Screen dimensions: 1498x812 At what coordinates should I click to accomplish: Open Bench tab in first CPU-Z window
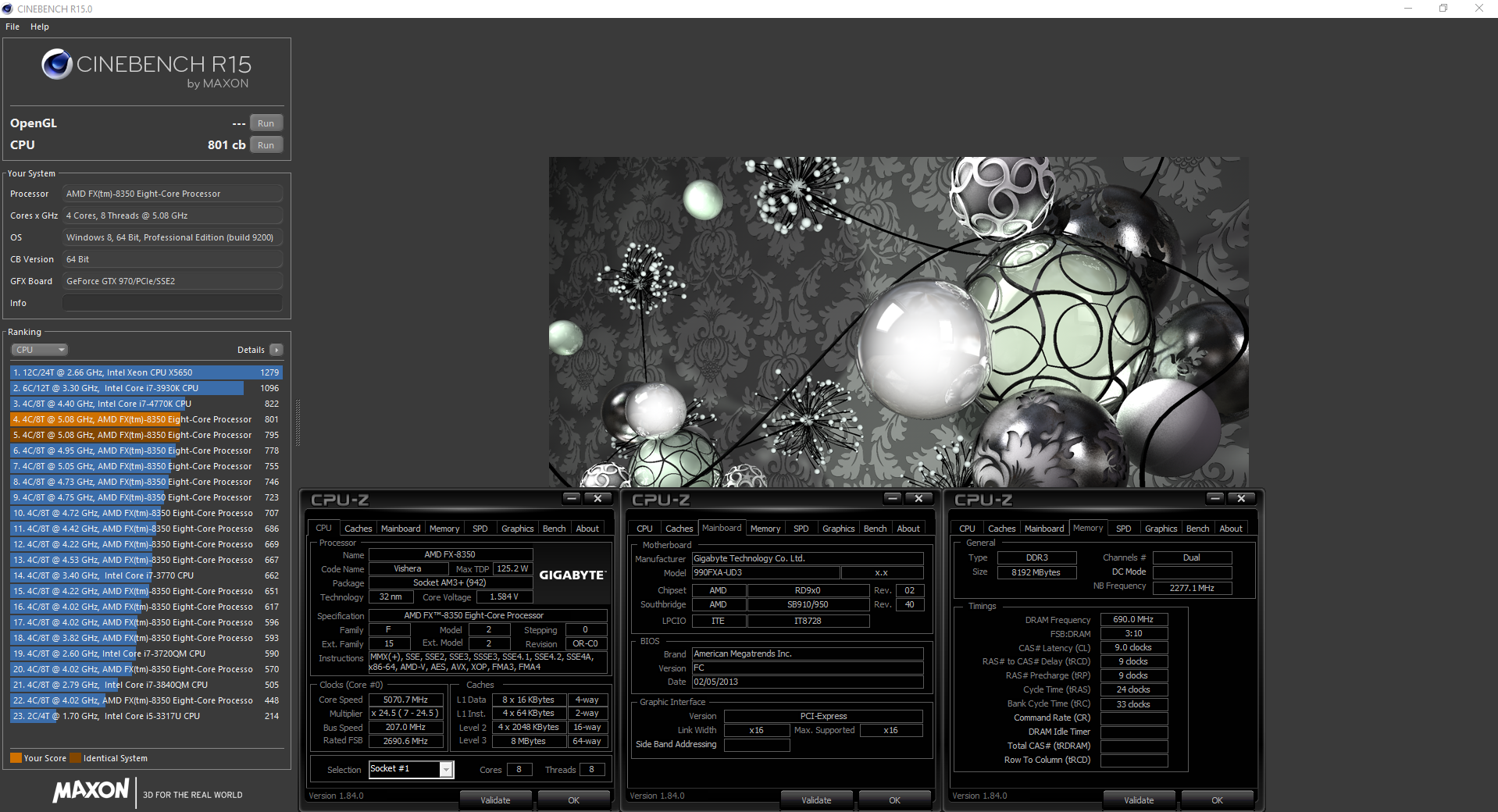(x=555, y=529)
